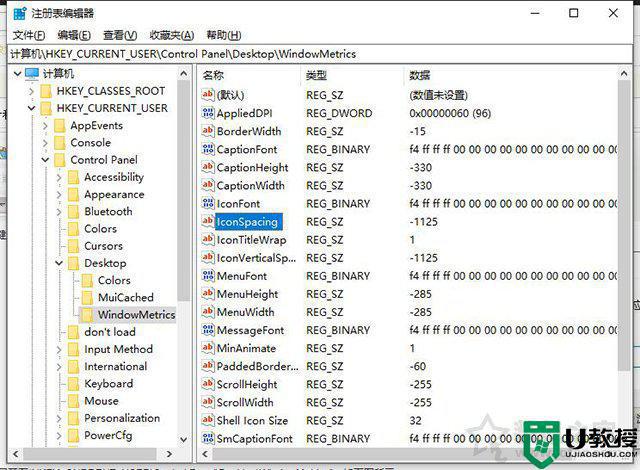Viewport: 640px width, 470px height.
Task: Click the string icon beside MenuHeight
Action: (208, 294)
